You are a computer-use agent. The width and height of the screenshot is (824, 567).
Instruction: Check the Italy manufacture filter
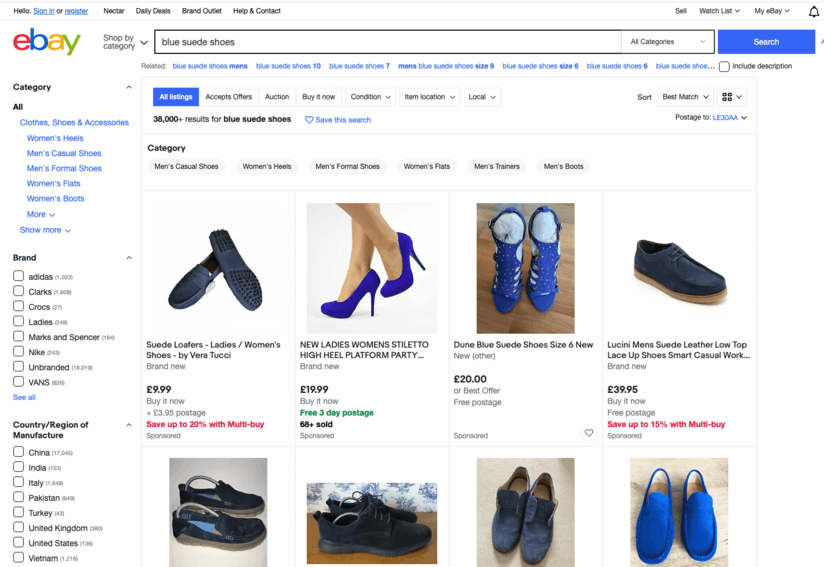(18, 482)
